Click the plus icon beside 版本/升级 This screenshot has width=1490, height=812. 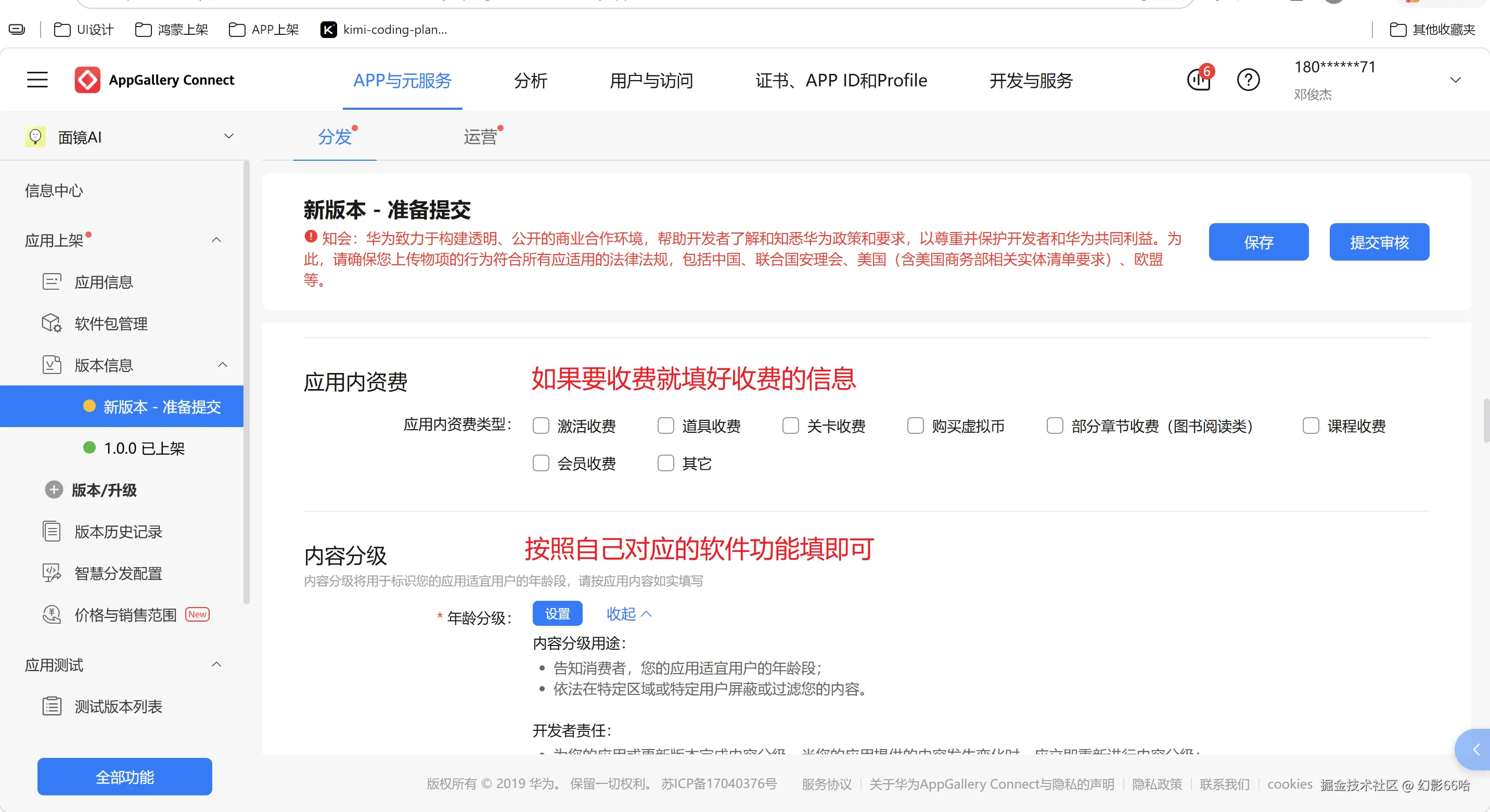pyautogui.click(x=54, y=490)
